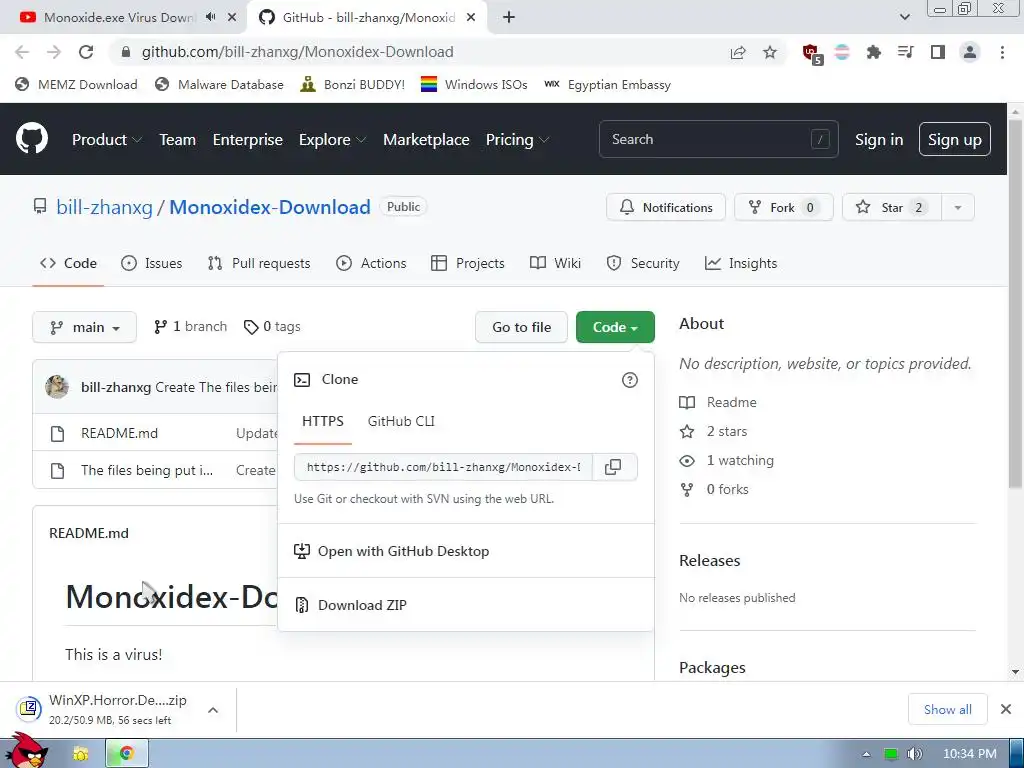Click the Chrome icon in taskbar
1024x768 pixels.
(x=127, y=753)
